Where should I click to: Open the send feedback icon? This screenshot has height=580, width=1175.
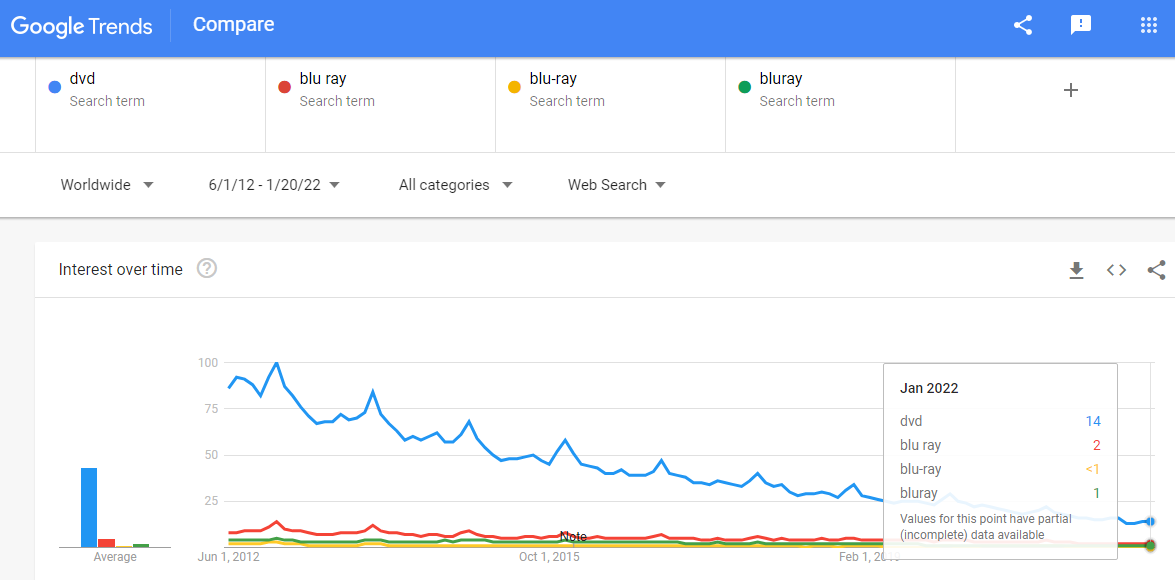tap(1081, 26)
